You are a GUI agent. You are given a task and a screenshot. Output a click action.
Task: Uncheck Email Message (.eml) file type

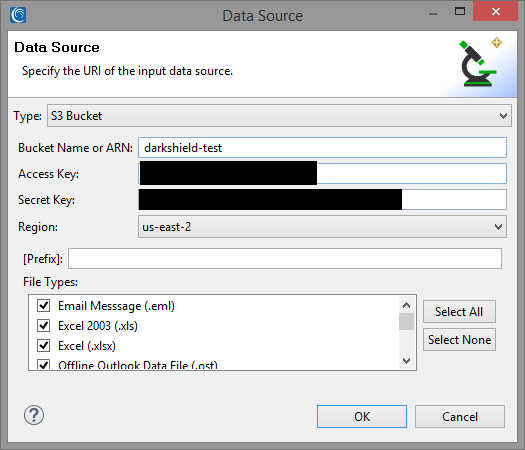point(44,306)
